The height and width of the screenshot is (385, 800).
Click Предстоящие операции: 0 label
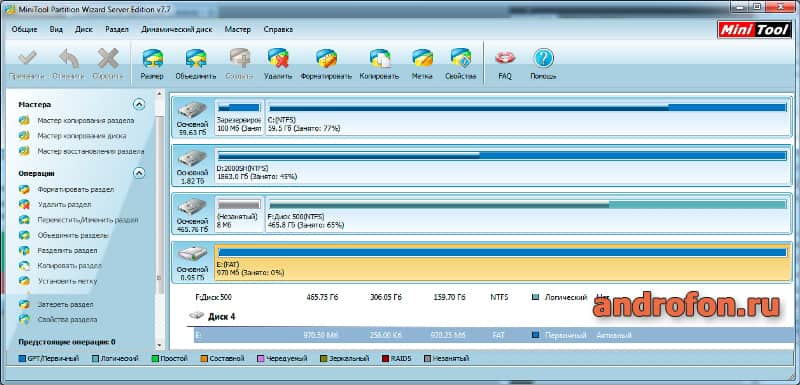pyautogui.click(x=67, y=342)
